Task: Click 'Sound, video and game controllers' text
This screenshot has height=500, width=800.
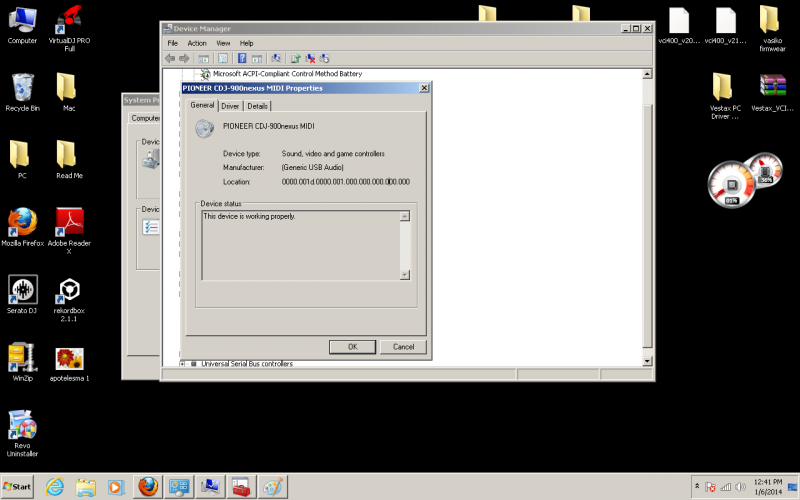Action: (x=333, y=154)
